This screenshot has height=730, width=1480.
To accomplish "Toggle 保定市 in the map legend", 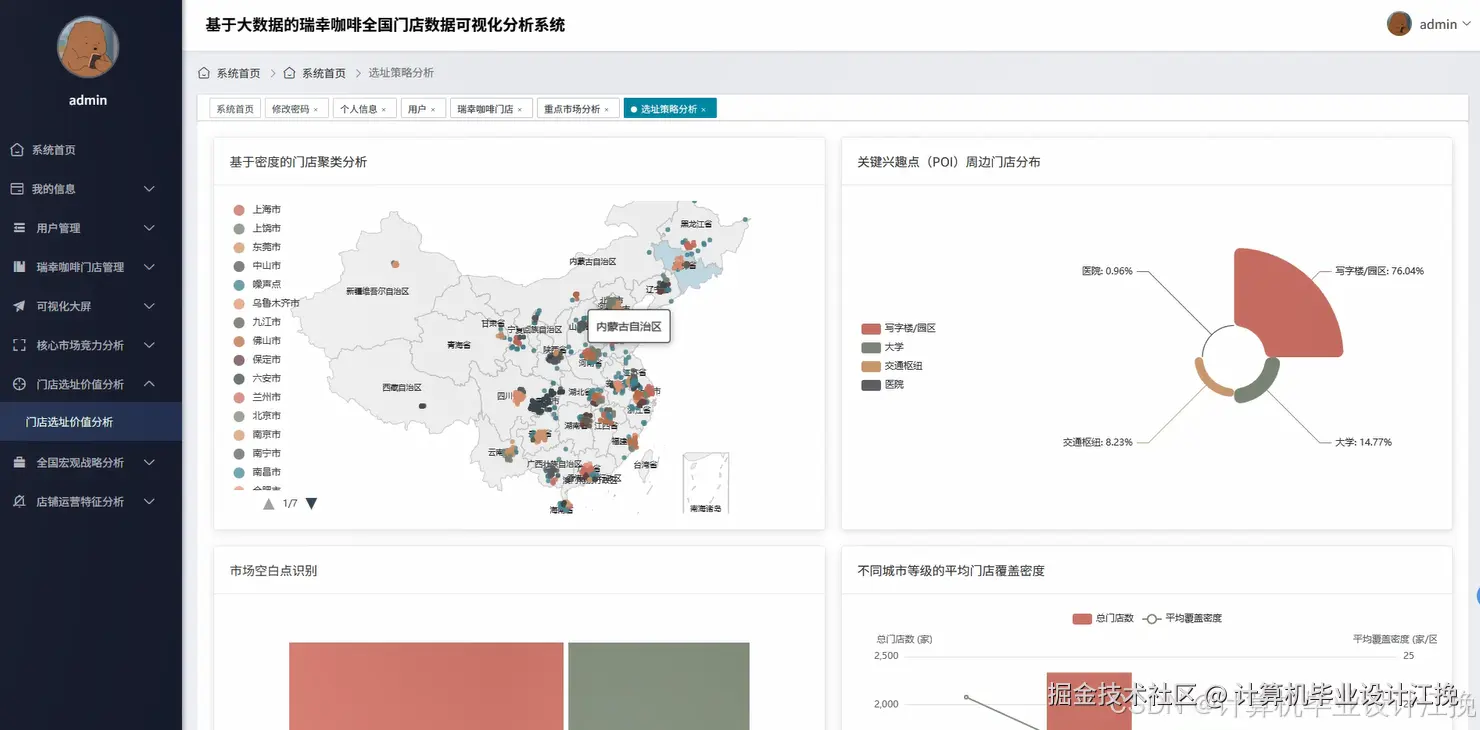I will 257,359.
